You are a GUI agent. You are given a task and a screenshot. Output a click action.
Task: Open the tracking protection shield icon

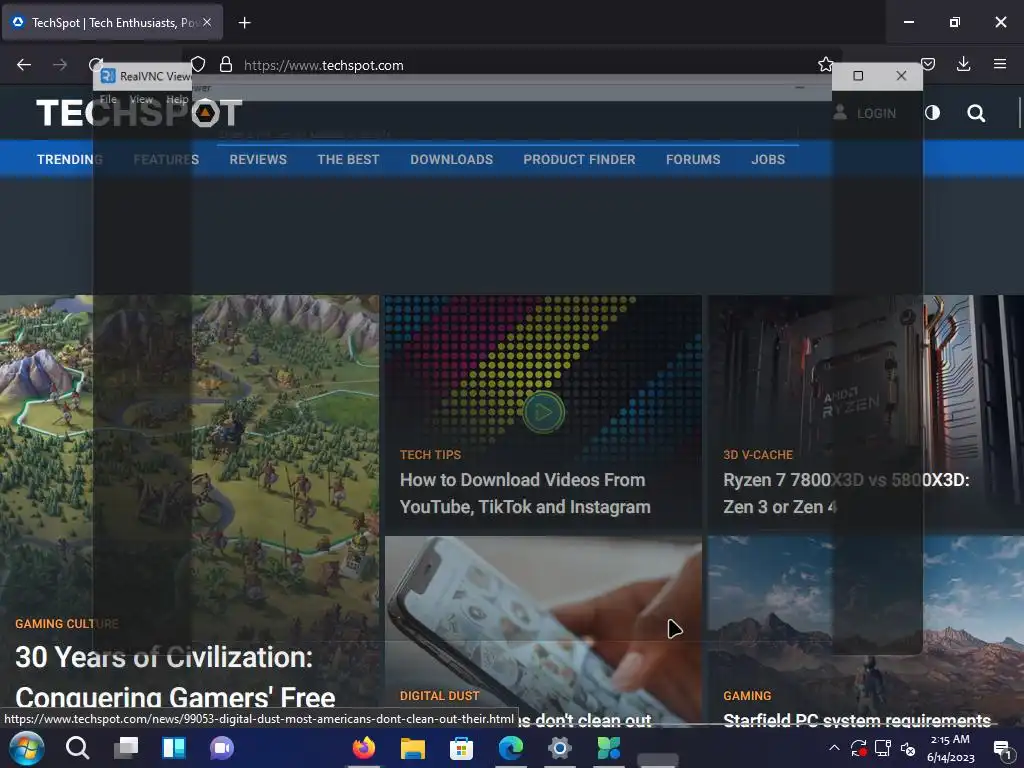point(198,65)
